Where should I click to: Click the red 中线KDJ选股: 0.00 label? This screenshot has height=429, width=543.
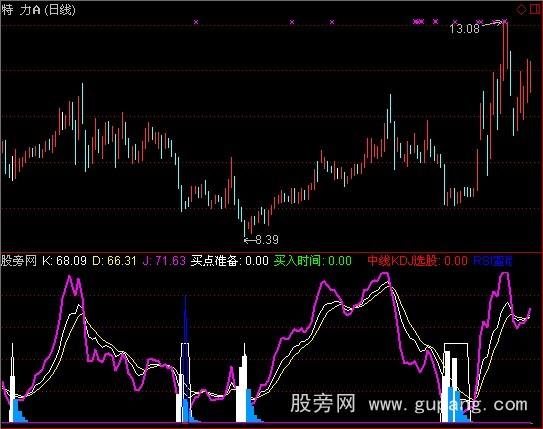[417, 260]
